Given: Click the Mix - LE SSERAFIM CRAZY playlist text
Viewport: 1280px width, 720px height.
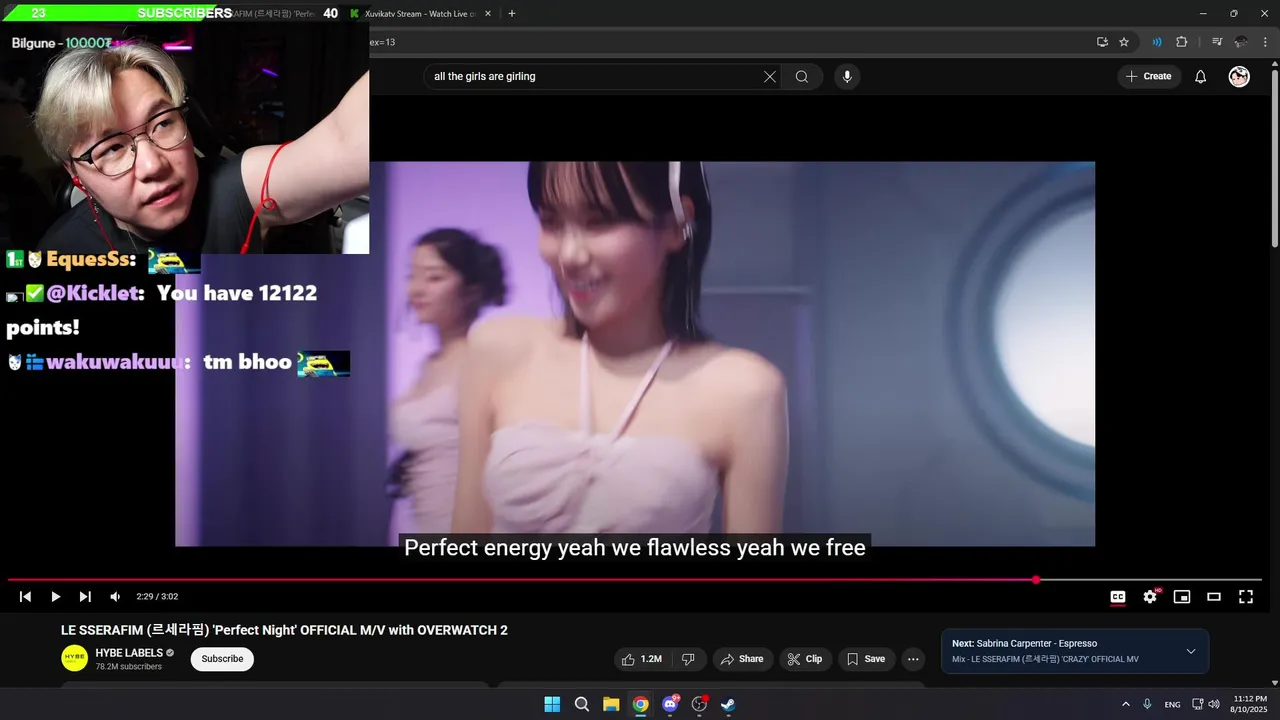Looking at the screenshot, I should pos(1044,659).
